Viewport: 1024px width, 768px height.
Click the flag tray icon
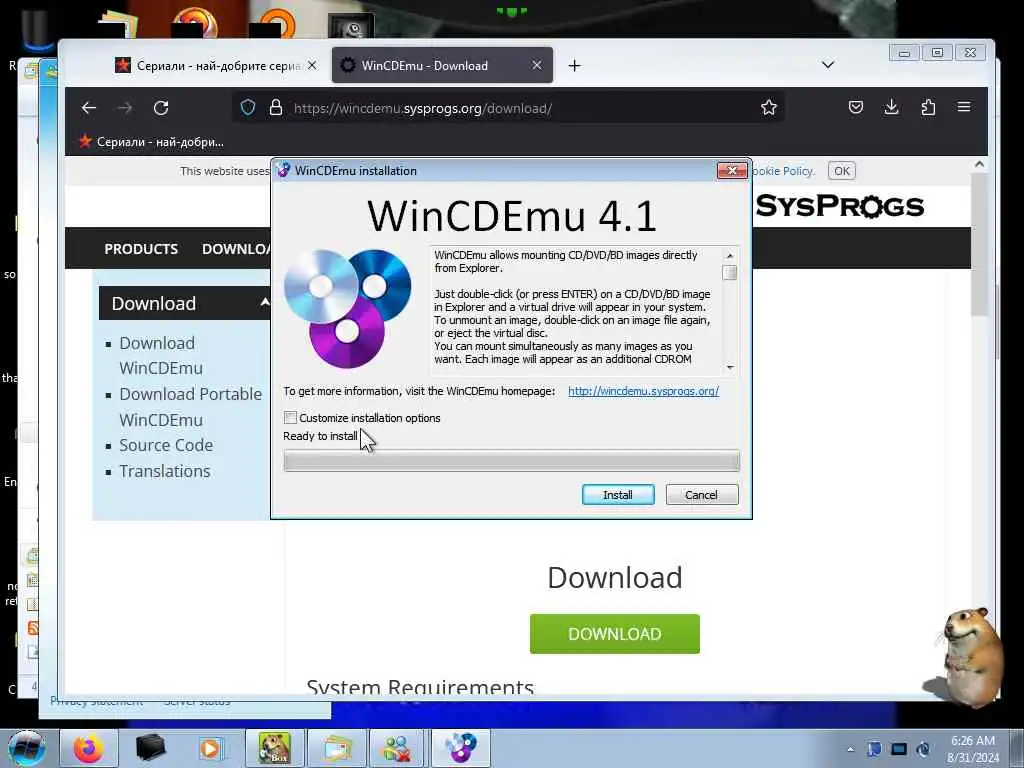tap(874, 749)
